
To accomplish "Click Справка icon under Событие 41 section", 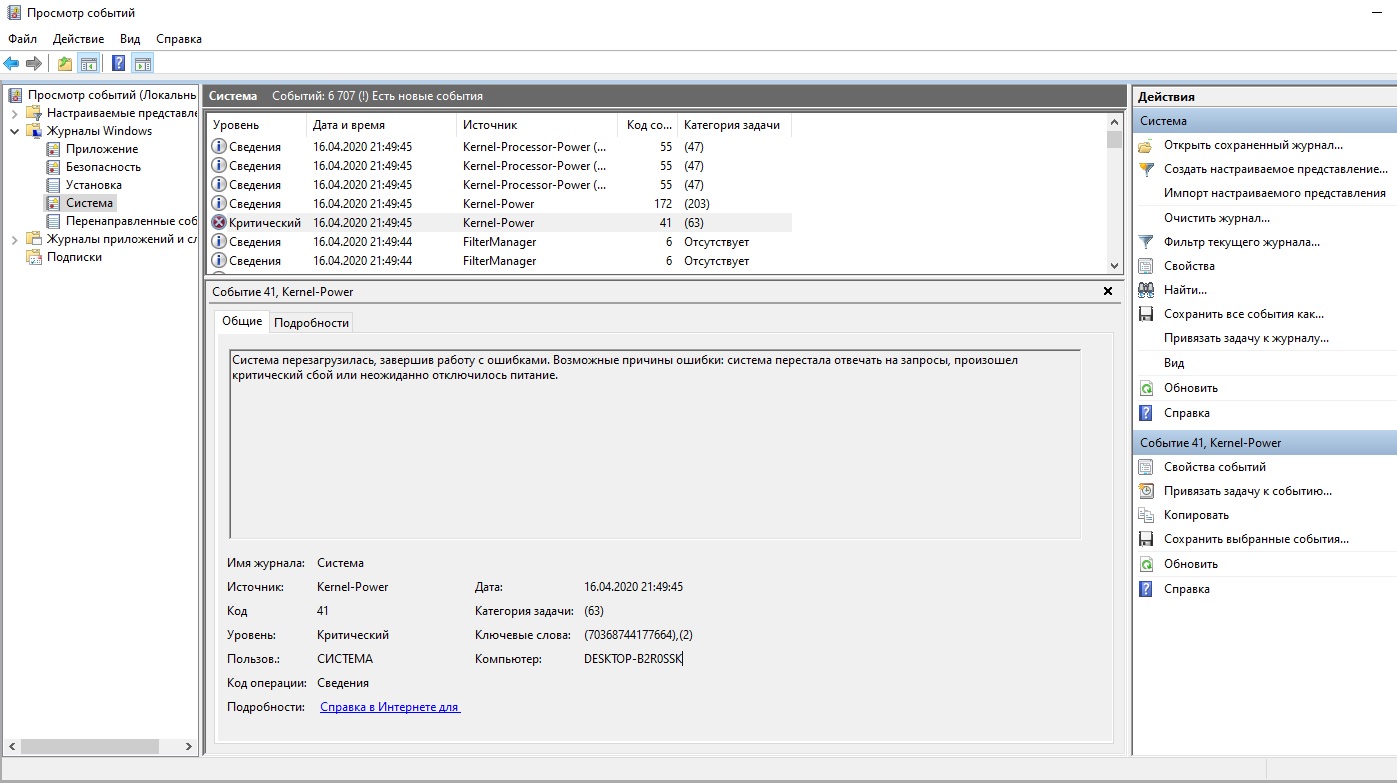I will [x=1146, y=589].
